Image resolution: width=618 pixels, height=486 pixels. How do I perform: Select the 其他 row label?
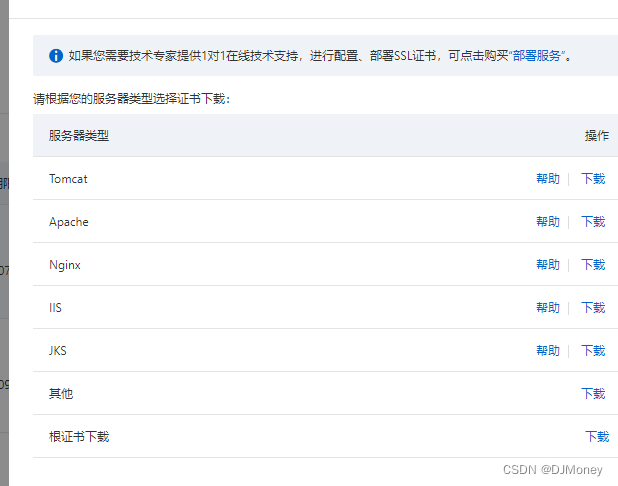61,393
